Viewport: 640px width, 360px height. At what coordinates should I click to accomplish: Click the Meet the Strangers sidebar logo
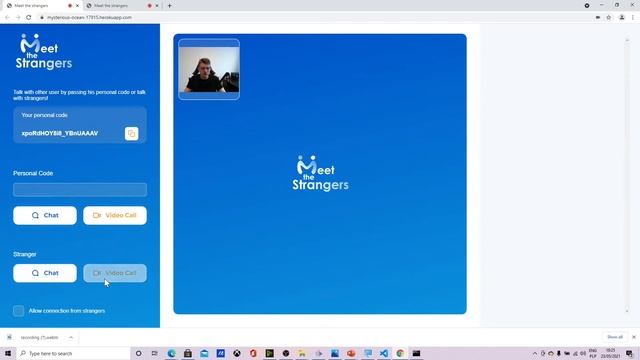(44, 52)
